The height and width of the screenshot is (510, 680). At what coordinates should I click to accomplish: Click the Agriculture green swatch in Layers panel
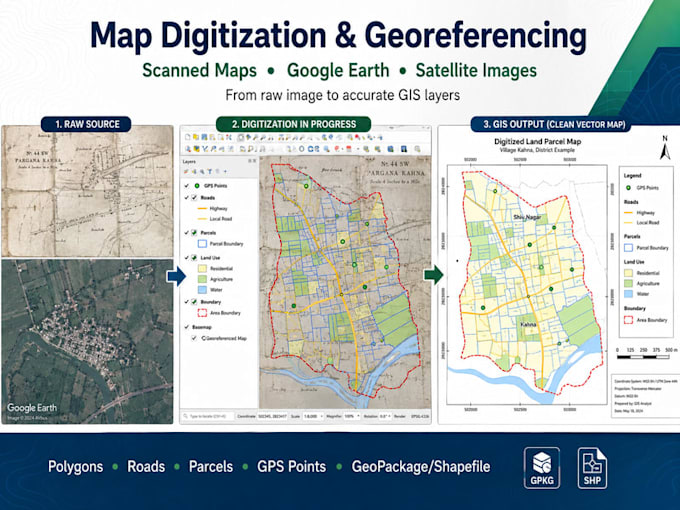coord(203,279)
